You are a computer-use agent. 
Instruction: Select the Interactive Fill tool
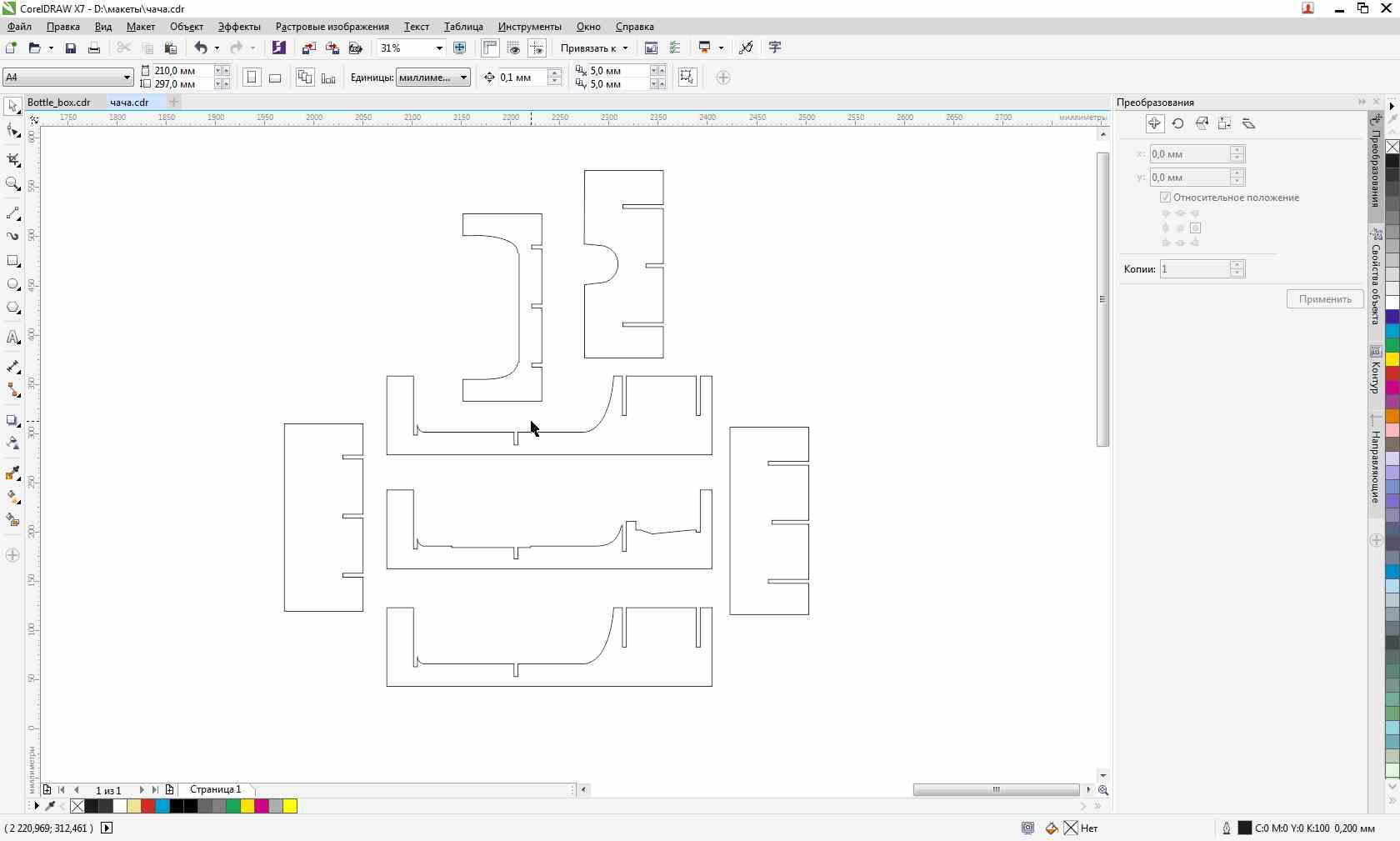coord(12,497)
